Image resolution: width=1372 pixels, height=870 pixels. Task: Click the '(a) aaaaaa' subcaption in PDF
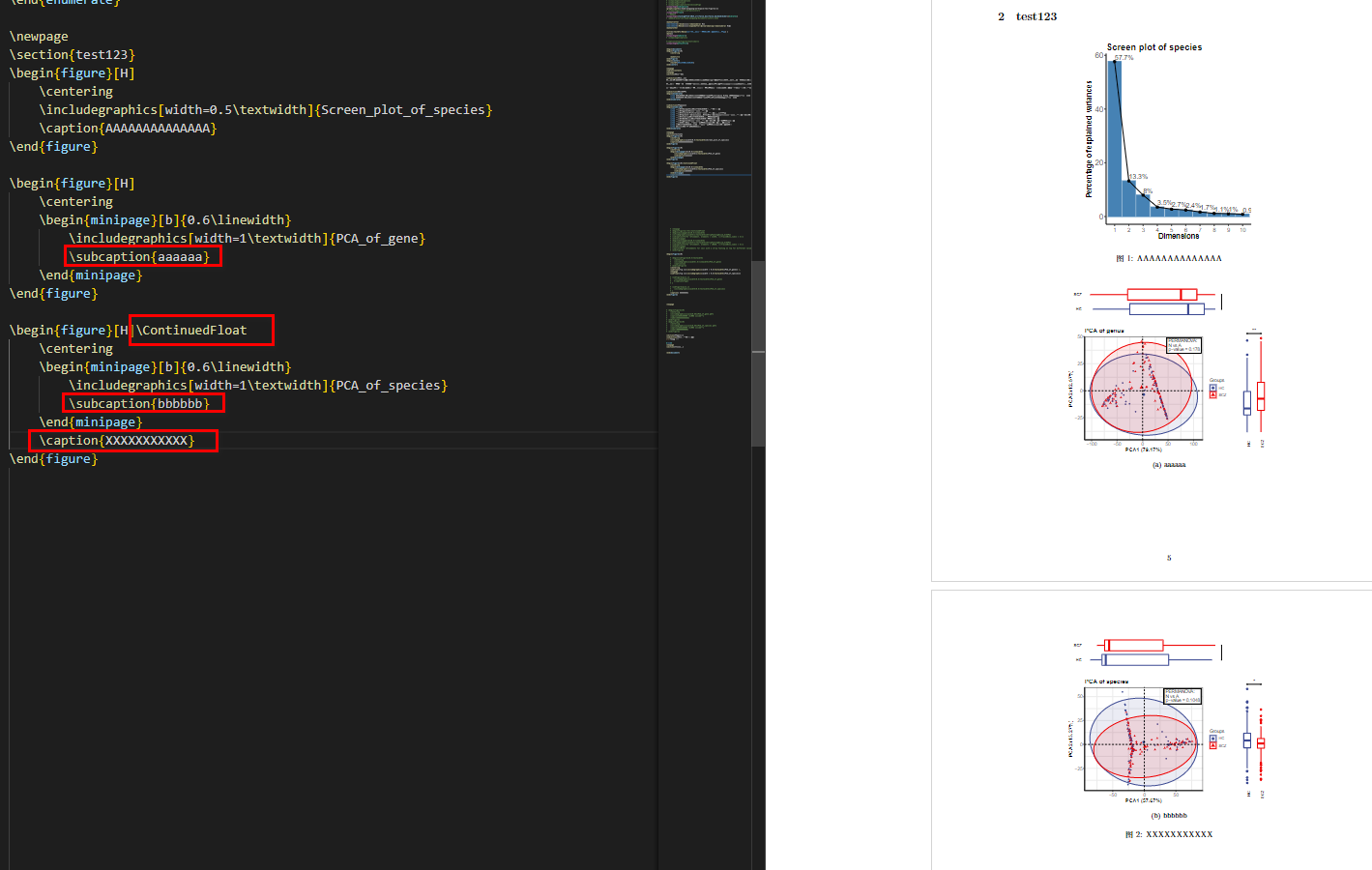[1169, 465]
